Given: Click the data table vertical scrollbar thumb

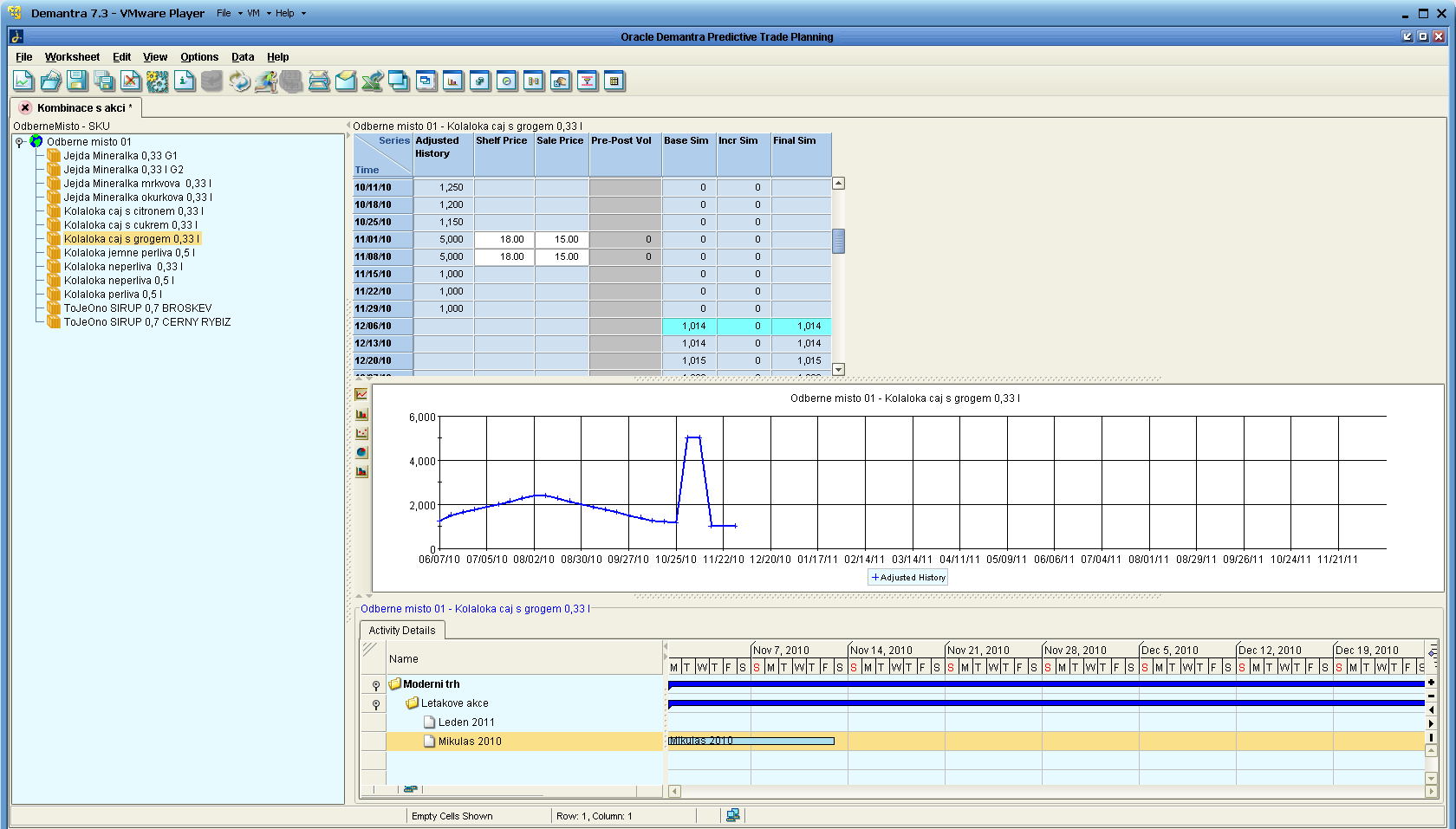Looking at the screenshot, I should tap(838, 241).
